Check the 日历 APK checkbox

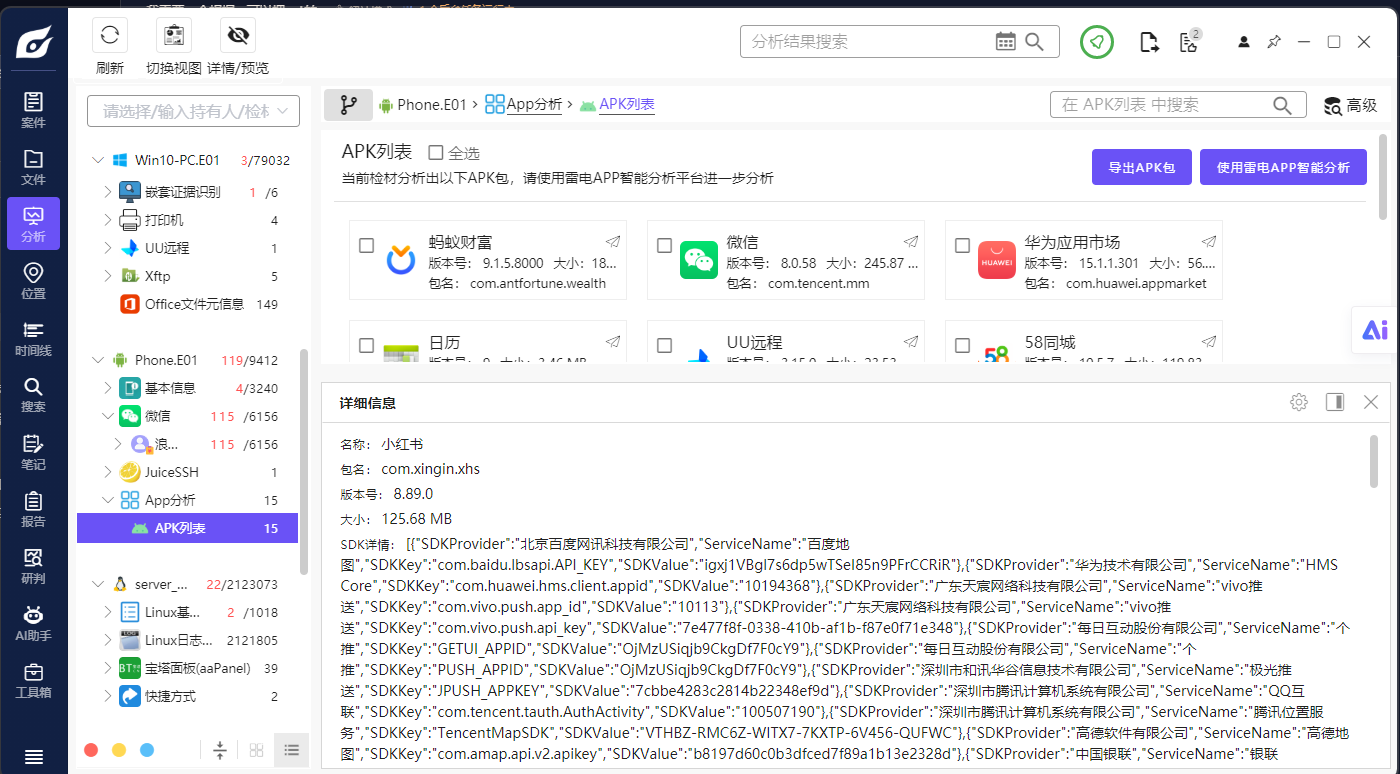coord(367,345)
